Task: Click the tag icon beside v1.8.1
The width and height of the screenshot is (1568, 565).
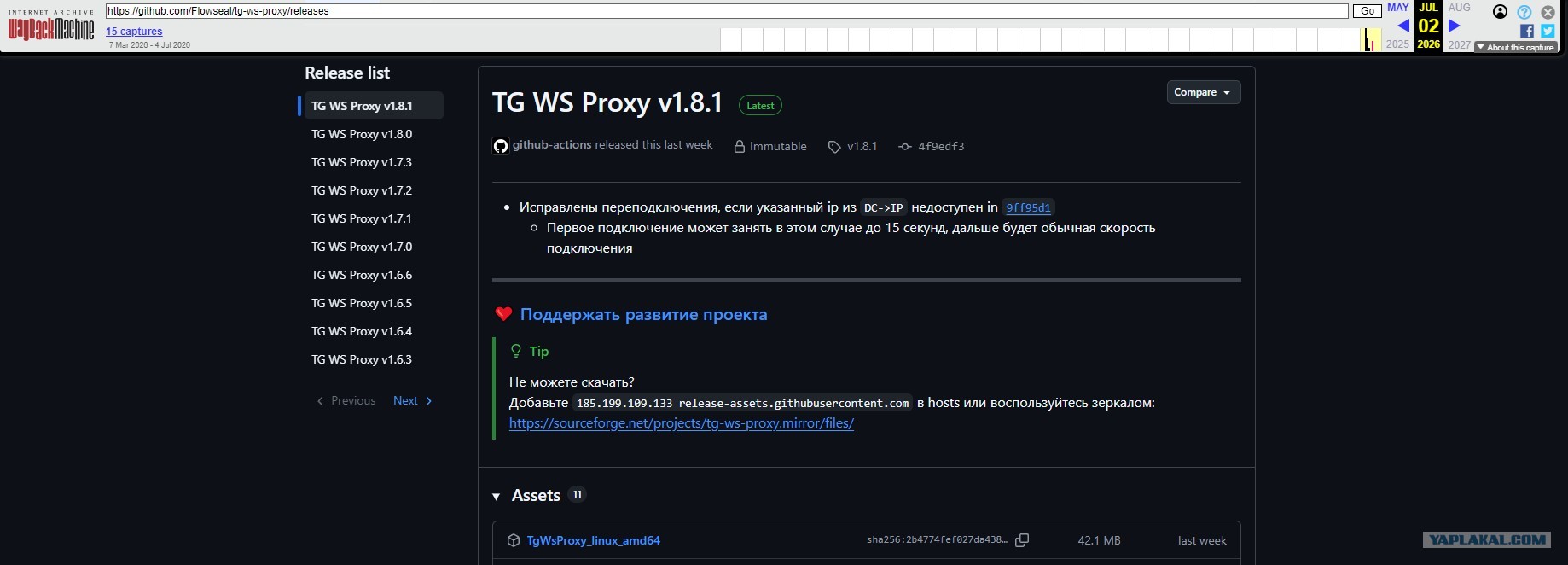Action: click(x=834, y=147)
